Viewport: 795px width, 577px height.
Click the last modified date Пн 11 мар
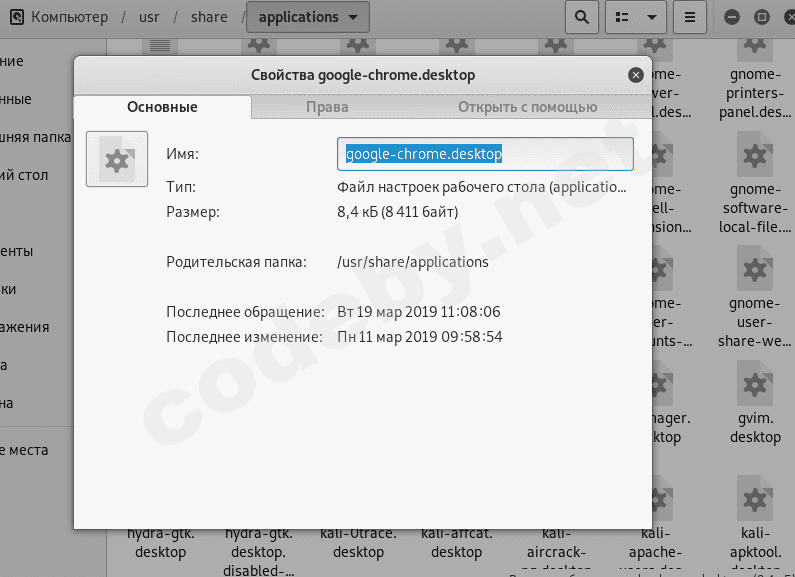click(x=420, y=337)
